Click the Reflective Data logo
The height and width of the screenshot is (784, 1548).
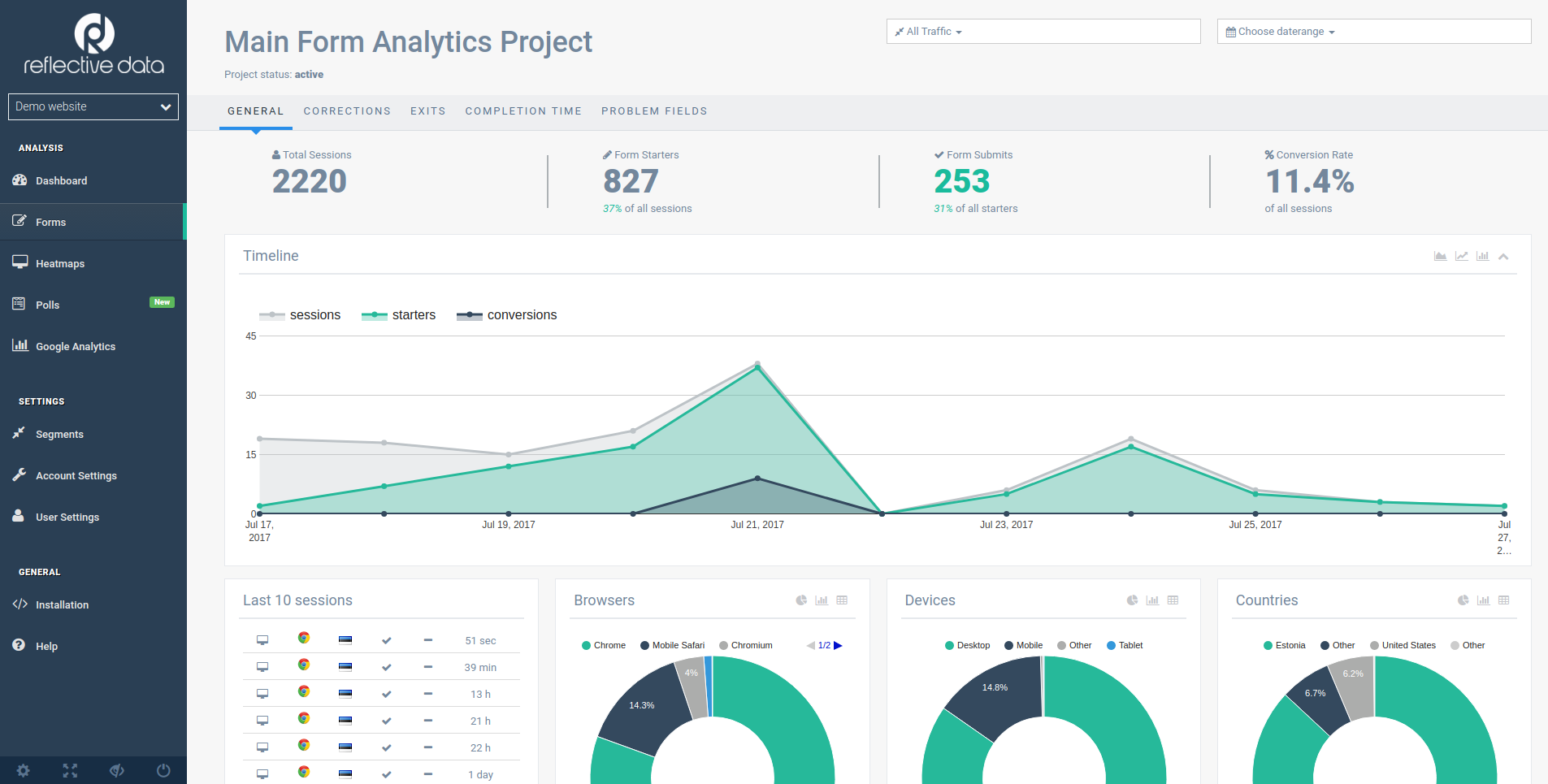point(93,44)
